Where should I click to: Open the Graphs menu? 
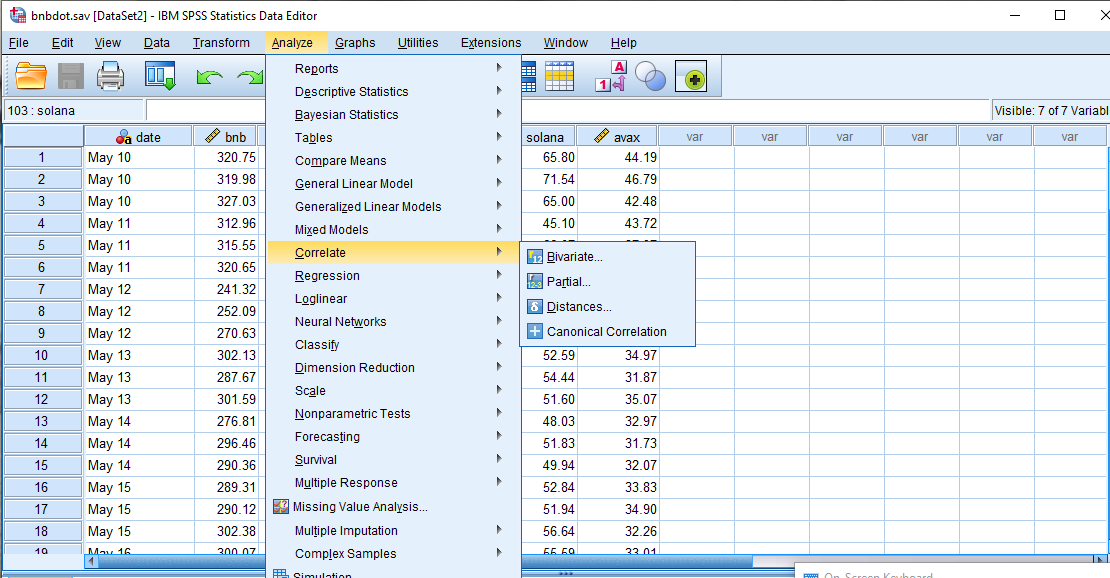point(355,42)
